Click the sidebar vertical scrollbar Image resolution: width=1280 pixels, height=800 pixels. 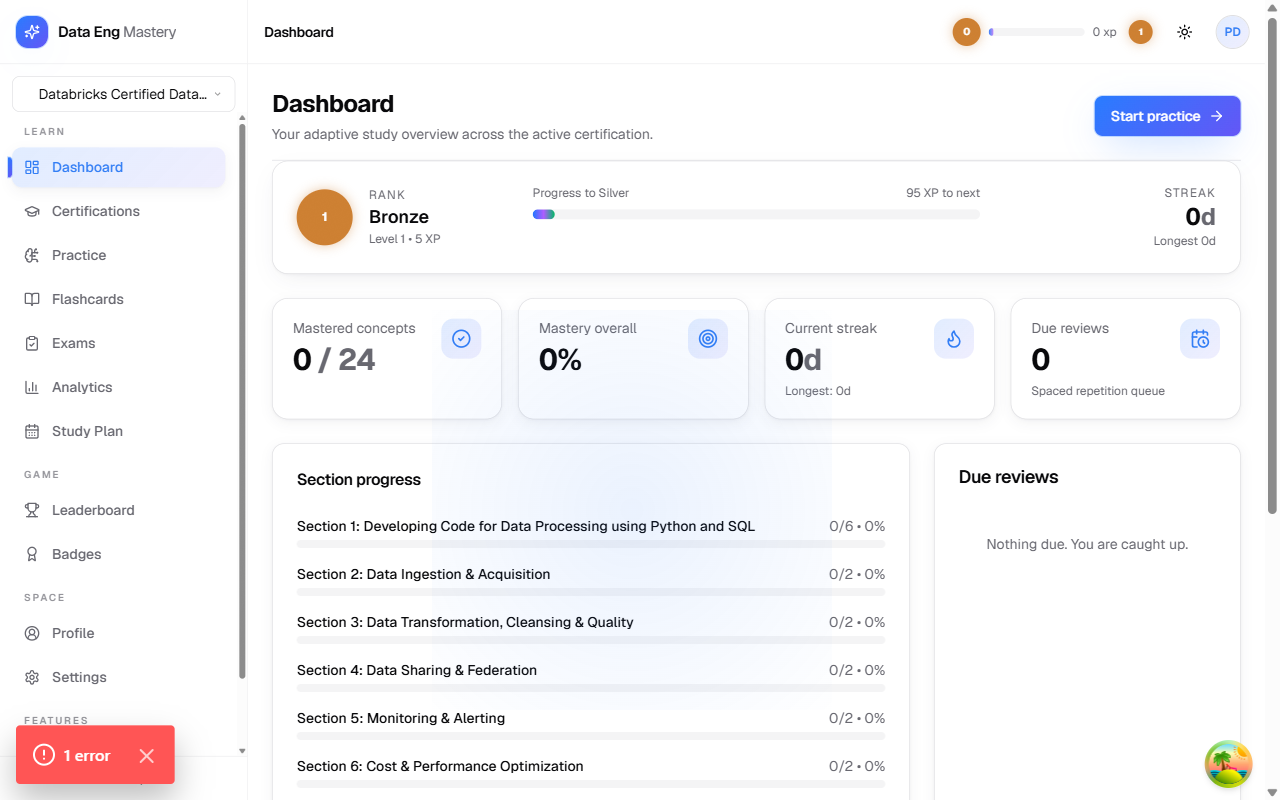242,400
